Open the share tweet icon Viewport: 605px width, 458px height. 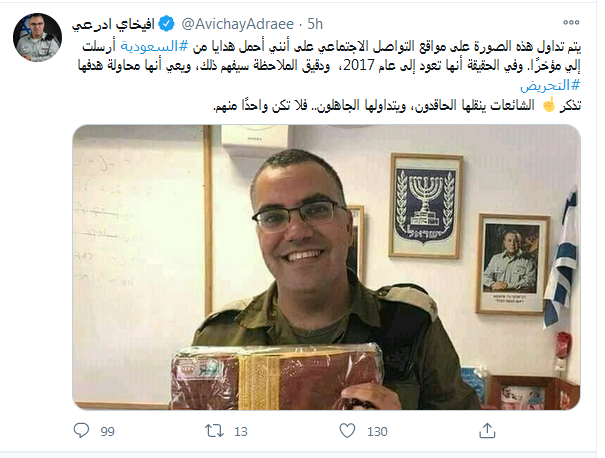487,431
